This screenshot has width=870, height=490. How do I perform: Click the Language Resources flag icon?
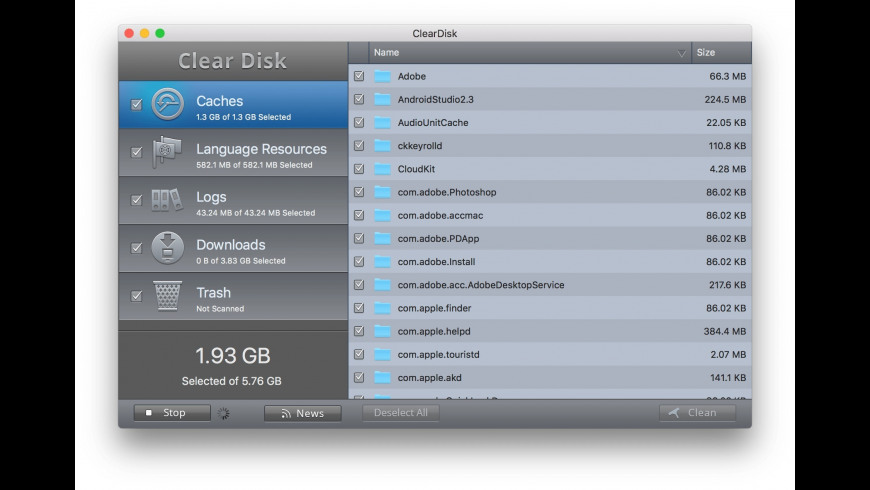coord(167,152)
